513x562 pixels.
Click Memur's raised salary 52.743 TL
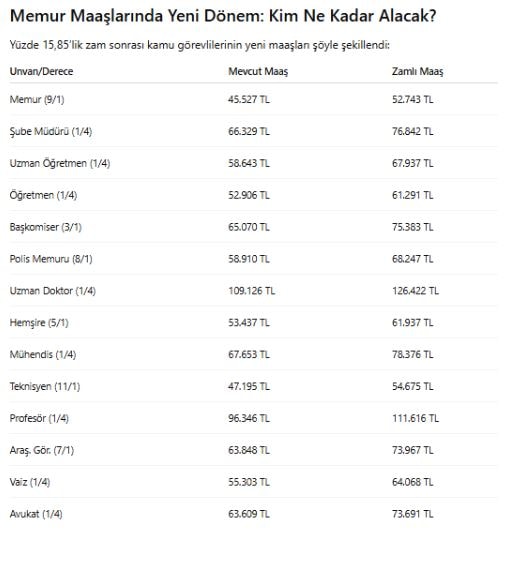[413, 99]
